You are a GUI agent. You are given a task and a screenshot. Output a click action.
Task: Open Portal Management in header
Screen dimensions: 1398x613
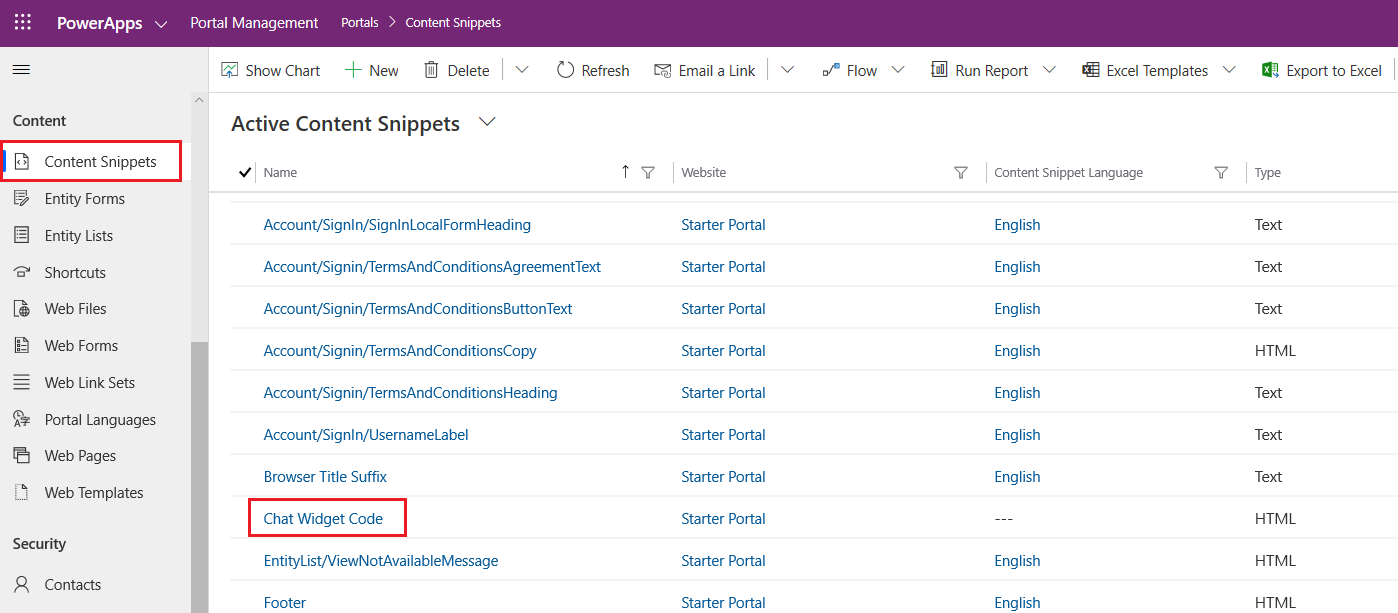click(254, 22)
